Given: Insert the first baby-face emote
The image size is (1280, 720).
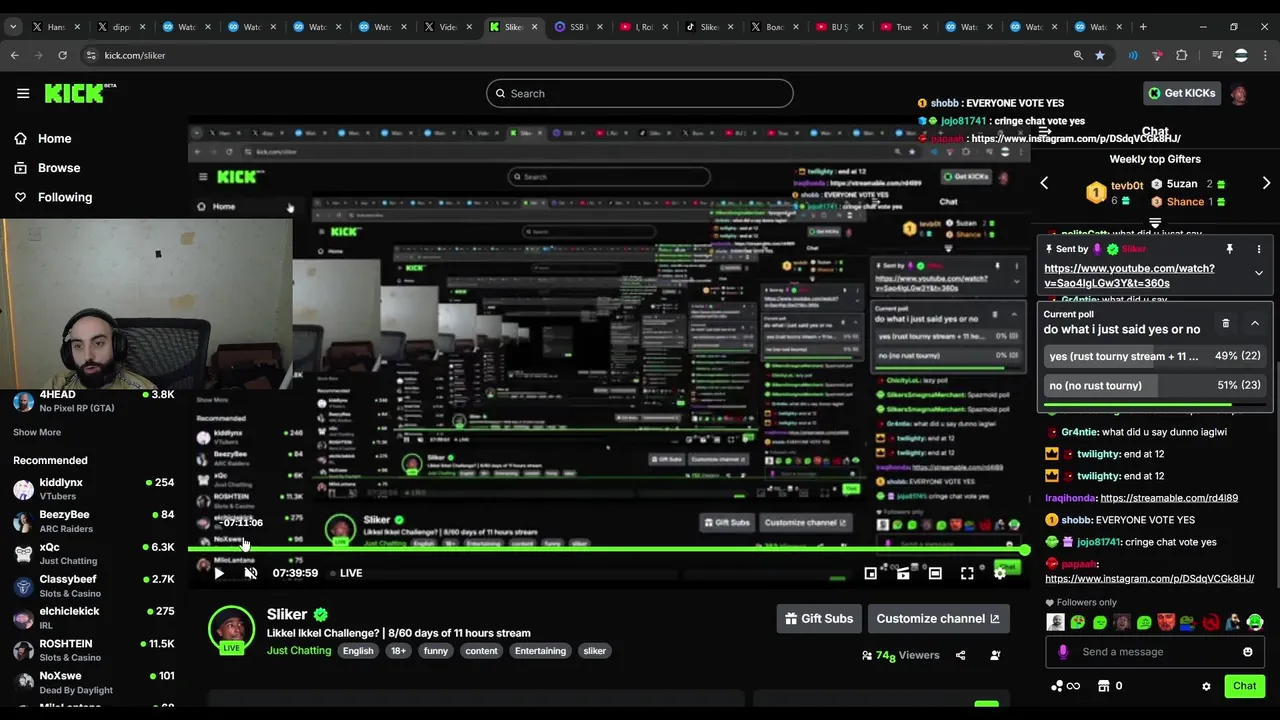Looking at the screenshot, I should point(1055,622).
